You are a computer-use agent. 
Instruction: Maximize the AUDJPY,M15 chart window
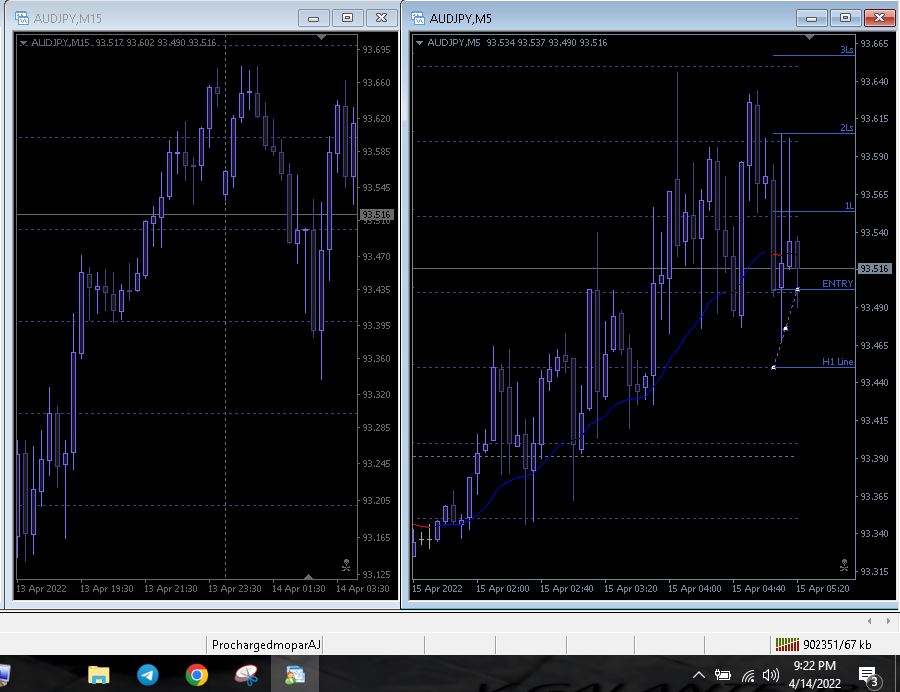347,18
